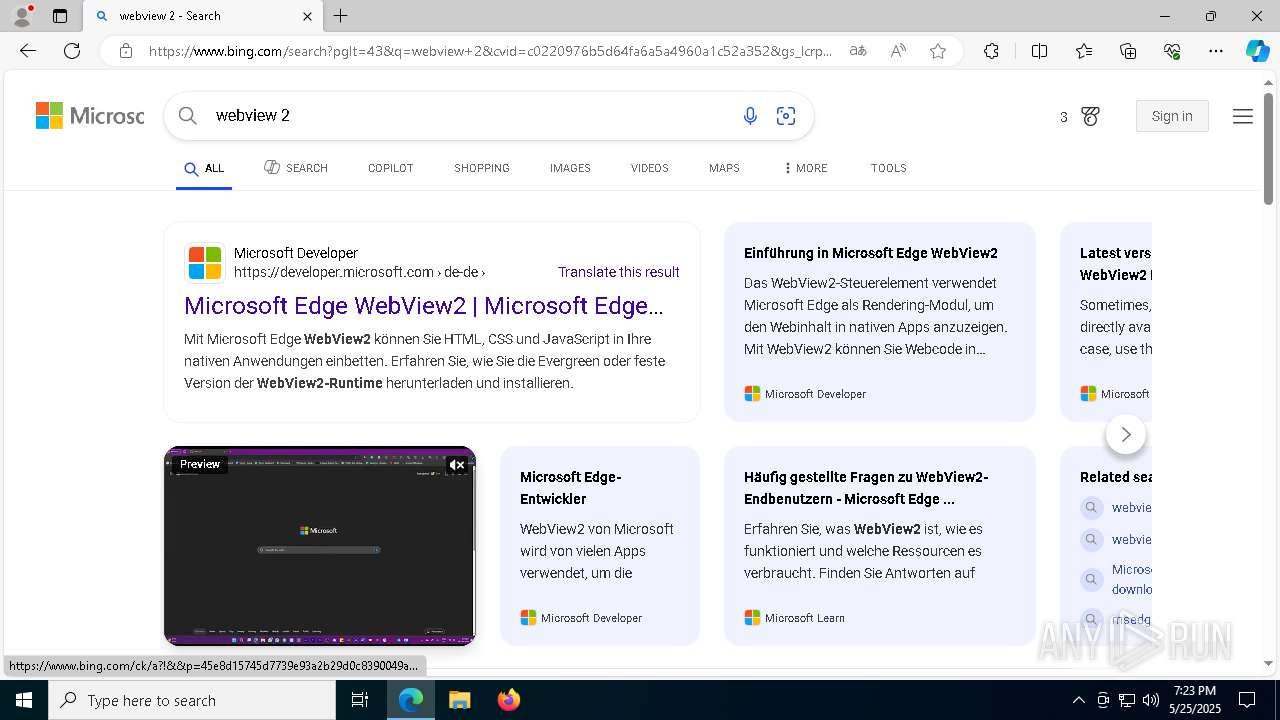
Task: Launch Firefox from the taskbar
Action: [508, 700]
